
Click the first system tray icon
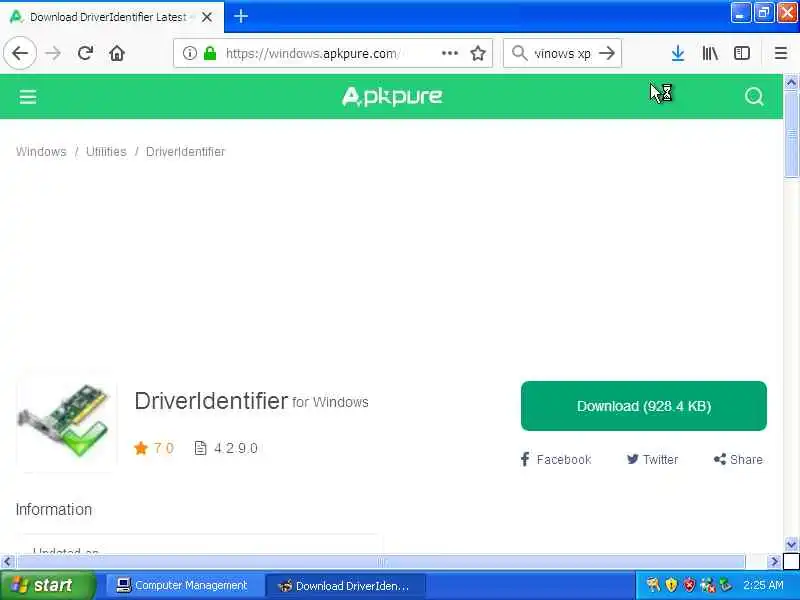(x=653, y=585)
